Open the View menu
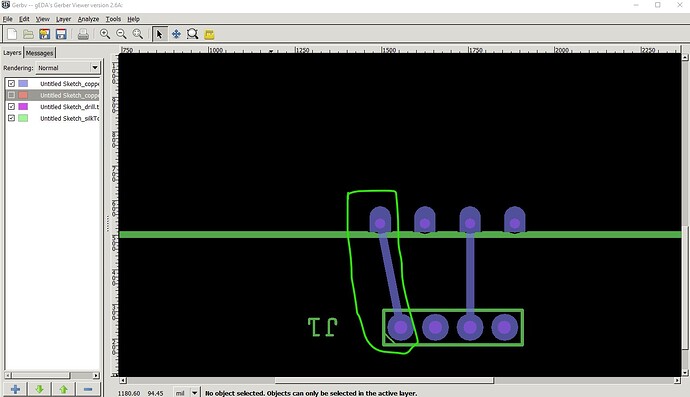The height and width of the screenshot is (397, 690). (43, 19)
